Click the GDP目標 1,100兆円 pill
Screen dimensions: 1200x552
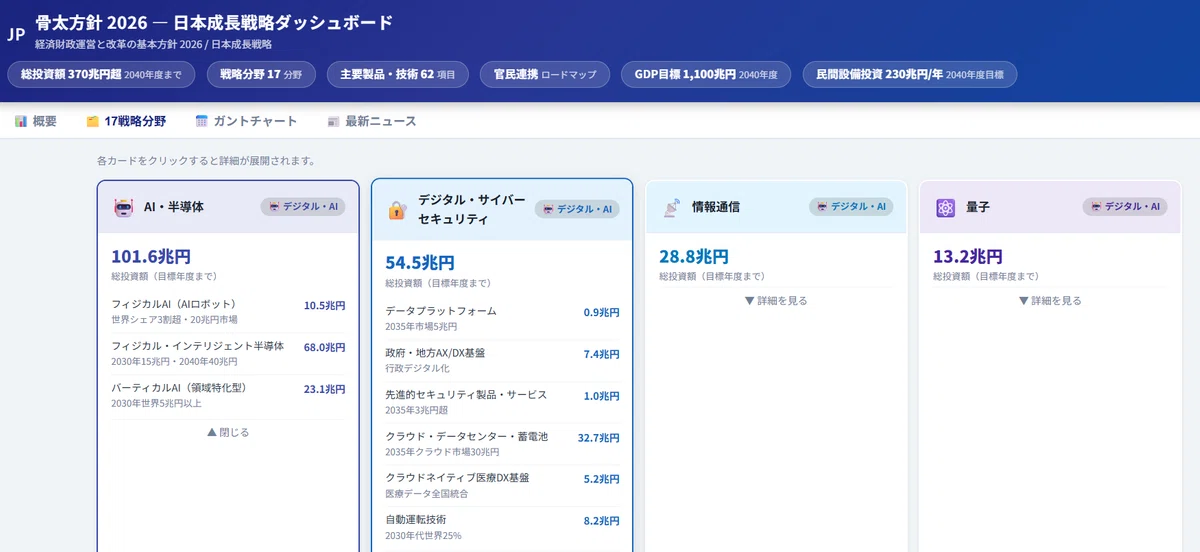point(706,74)
